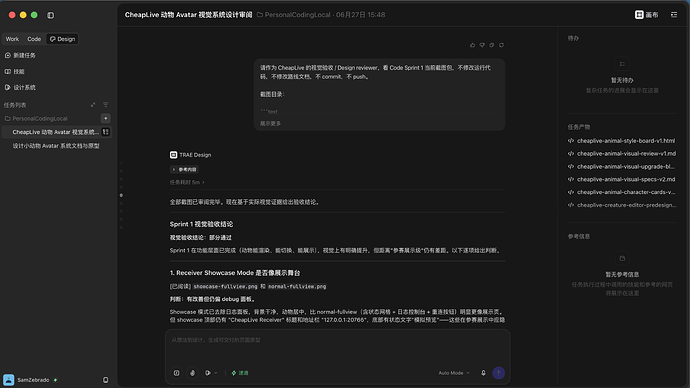Toggle the right panel layout icon
This screenshot has width=690, height=388.
(x=674, y=15)
